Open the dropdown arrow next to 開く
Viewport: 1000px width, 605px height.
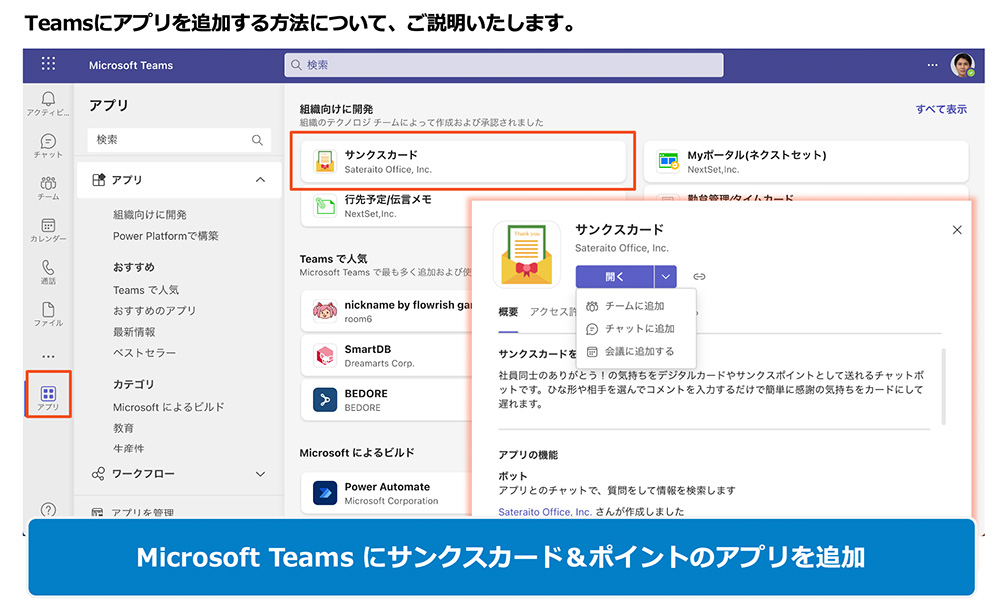[x=665, y=277]
